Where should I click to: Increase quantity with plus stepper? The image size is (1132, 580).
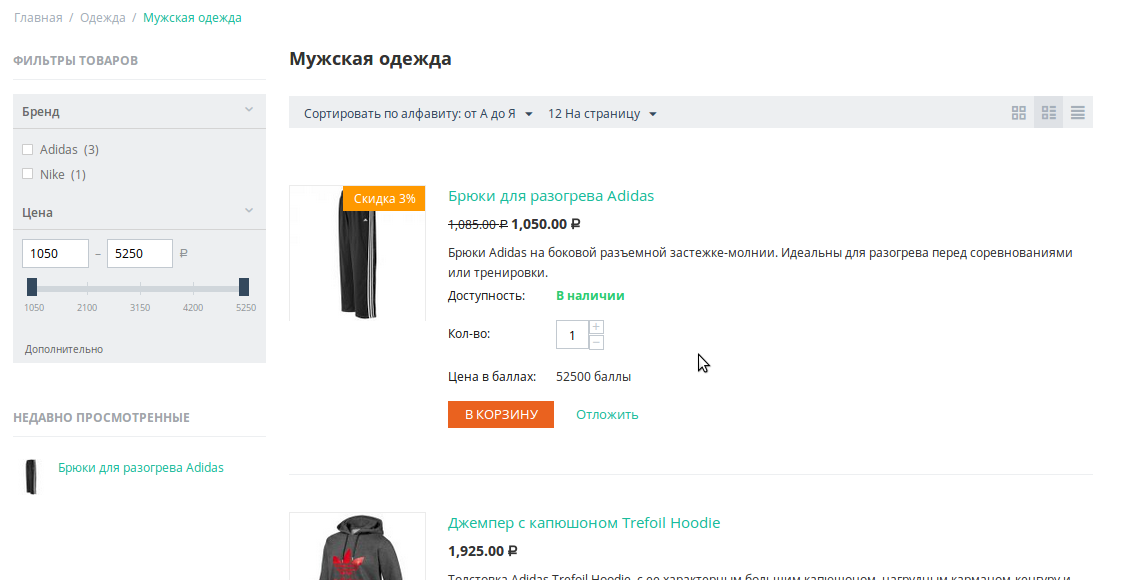pos(597,327)
